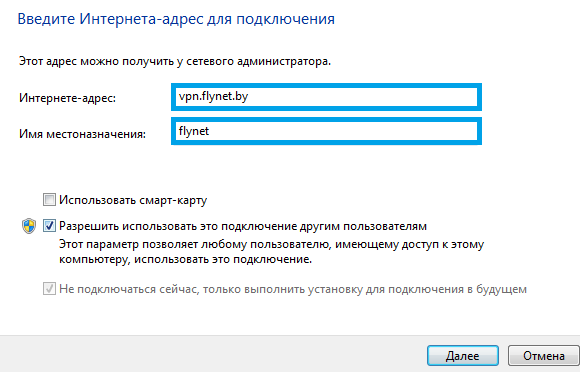
Task: Focus the Интернете-адрес input field
Action: (x=326, y=97)
